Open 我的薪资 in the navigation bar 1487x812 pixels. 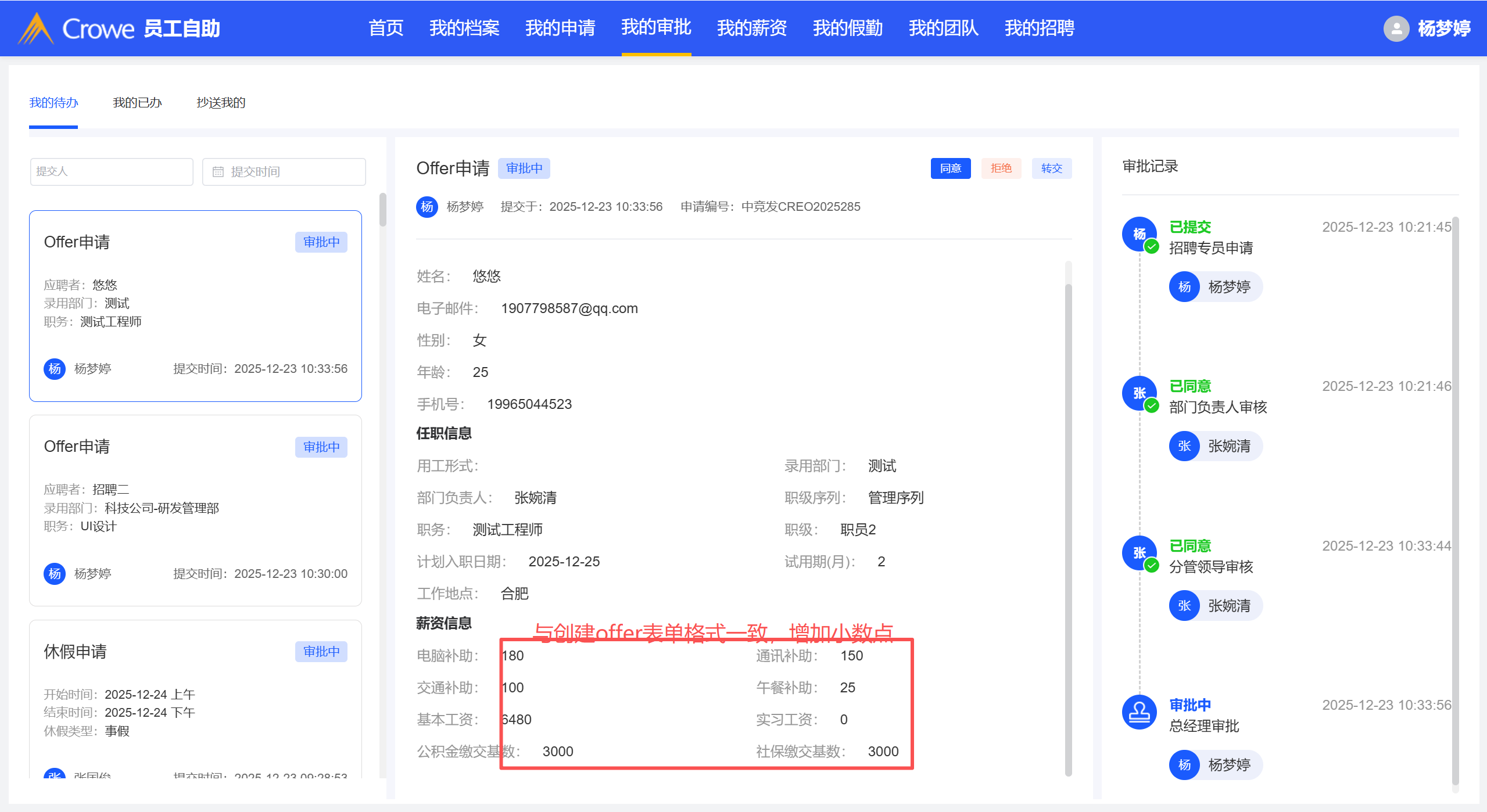click(x=751, y=28)
